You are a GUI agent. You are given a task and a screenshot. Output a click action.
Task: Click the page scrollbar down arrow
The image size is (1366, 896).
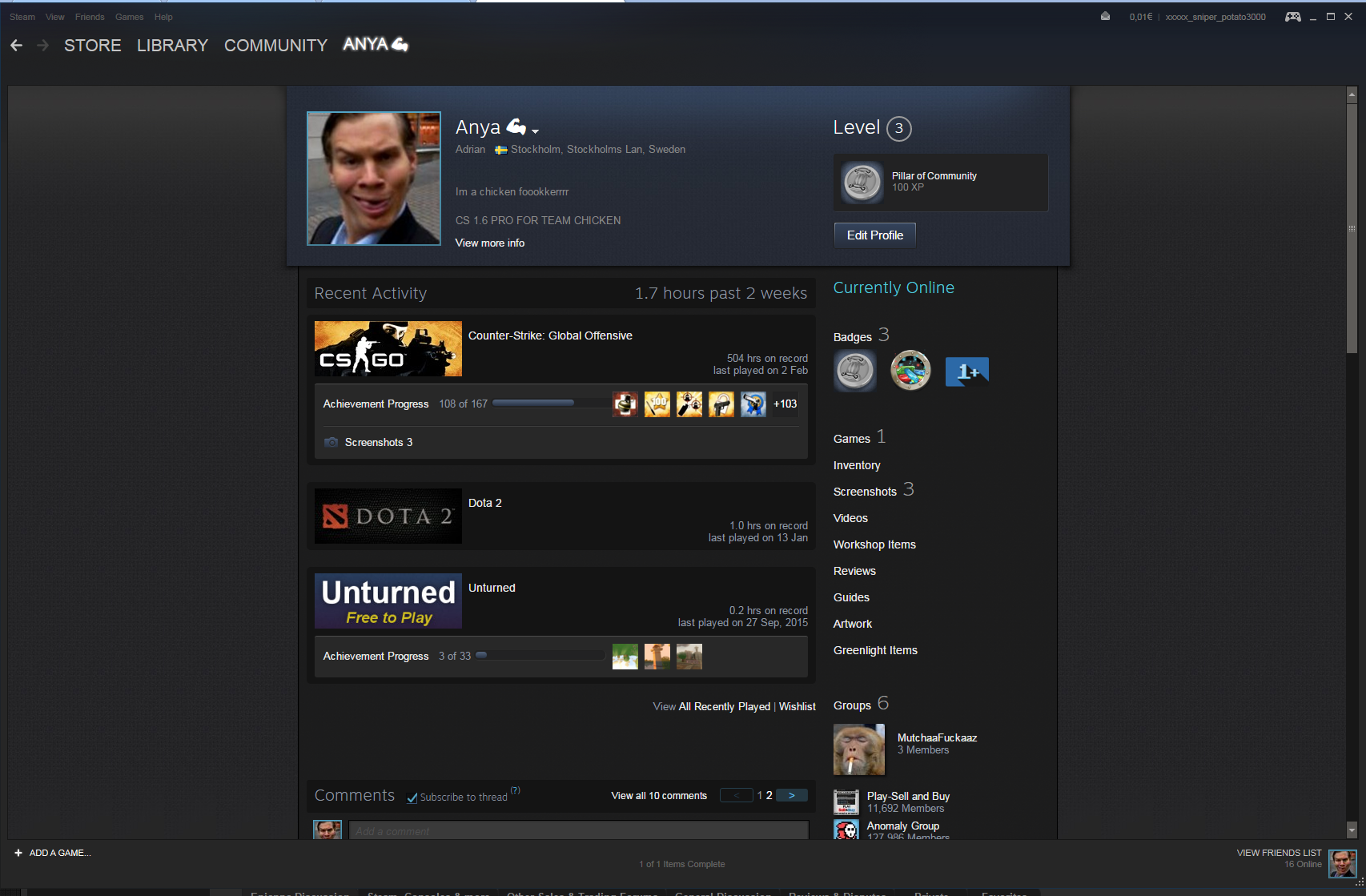click(x=1352, y=830)
